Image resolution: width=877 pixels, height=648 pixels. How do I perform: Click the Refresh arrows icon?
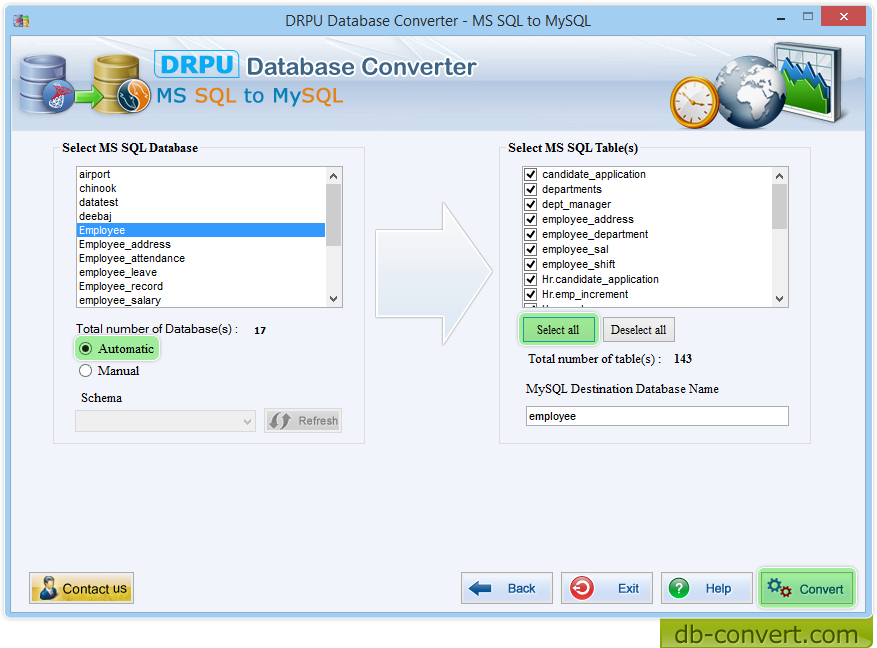(x=280, y=420)
